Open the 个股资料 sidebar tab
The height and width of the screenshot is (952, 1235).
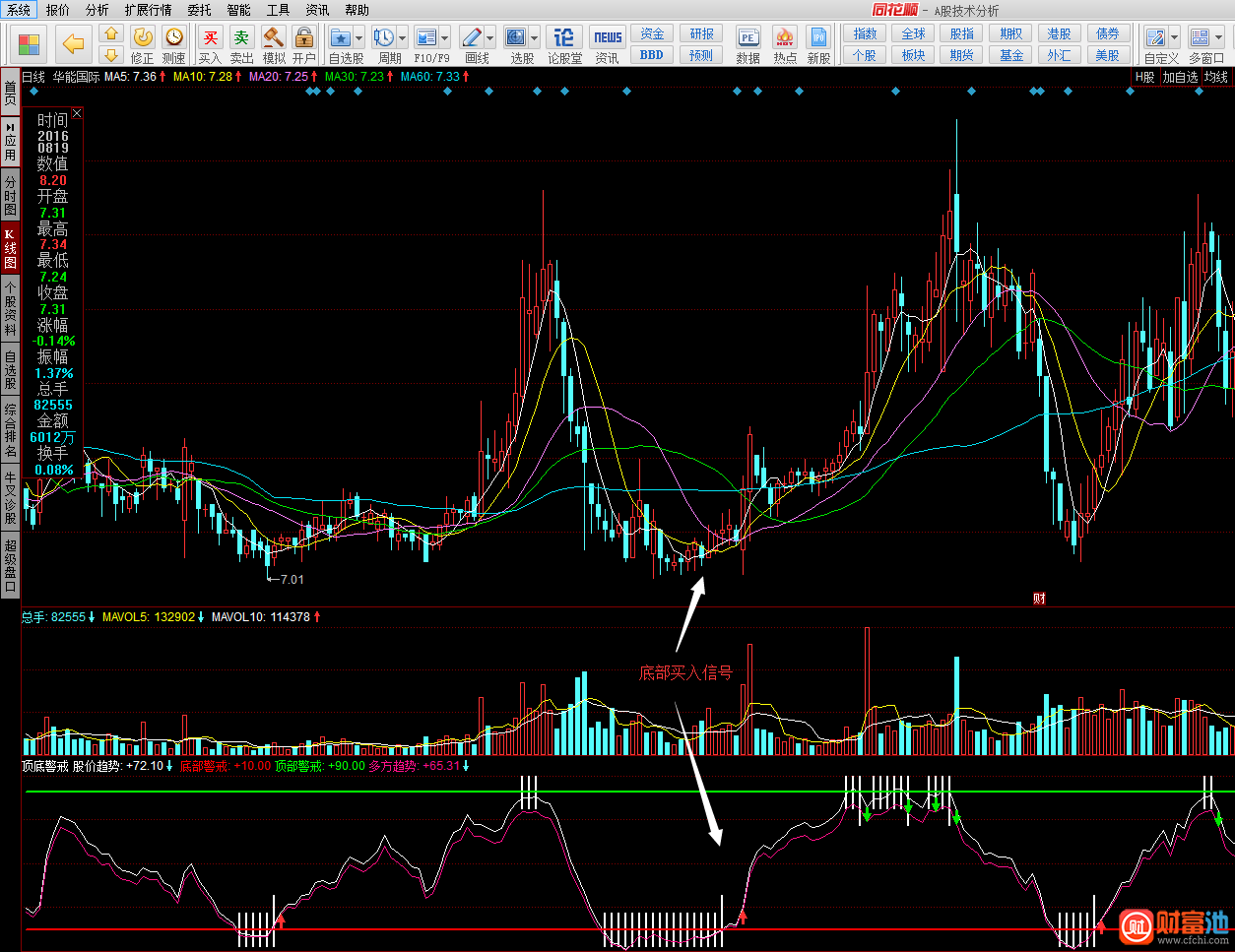click(10, 309)
